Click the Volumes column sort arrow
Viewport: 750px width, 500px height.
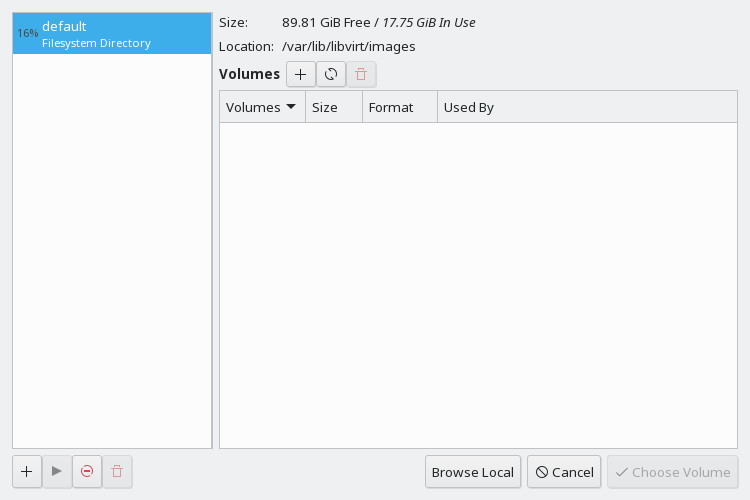coord(291,107)
